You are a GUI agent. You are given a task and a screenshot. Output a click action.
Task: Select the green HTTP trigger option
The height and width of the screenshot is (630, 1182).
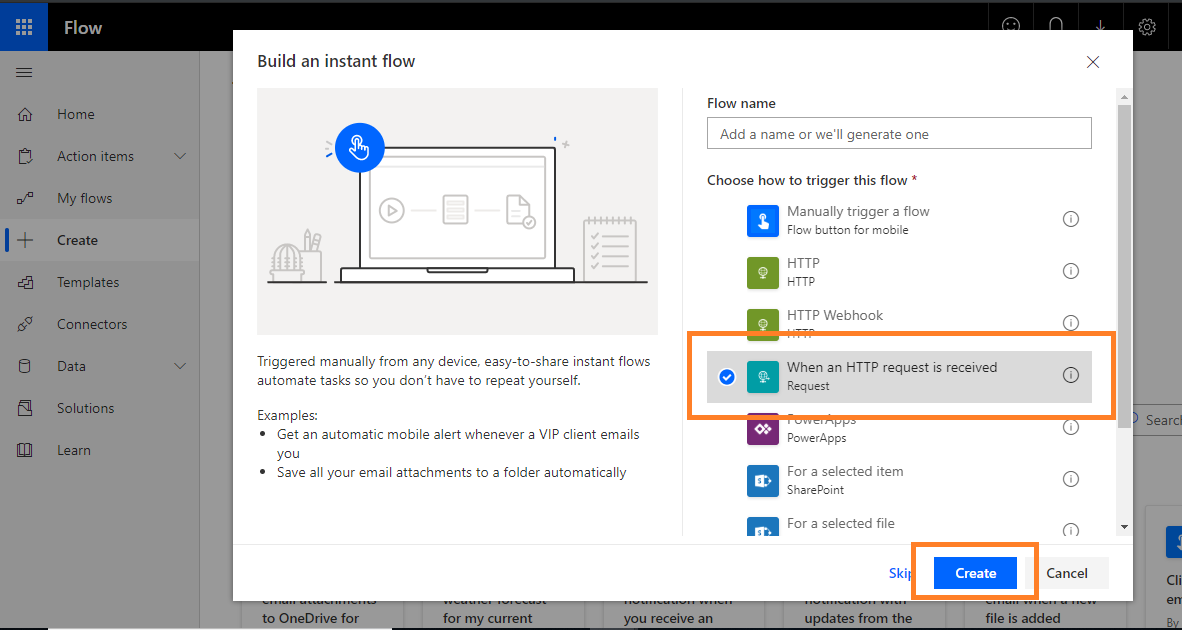click(x=899, y=271)
